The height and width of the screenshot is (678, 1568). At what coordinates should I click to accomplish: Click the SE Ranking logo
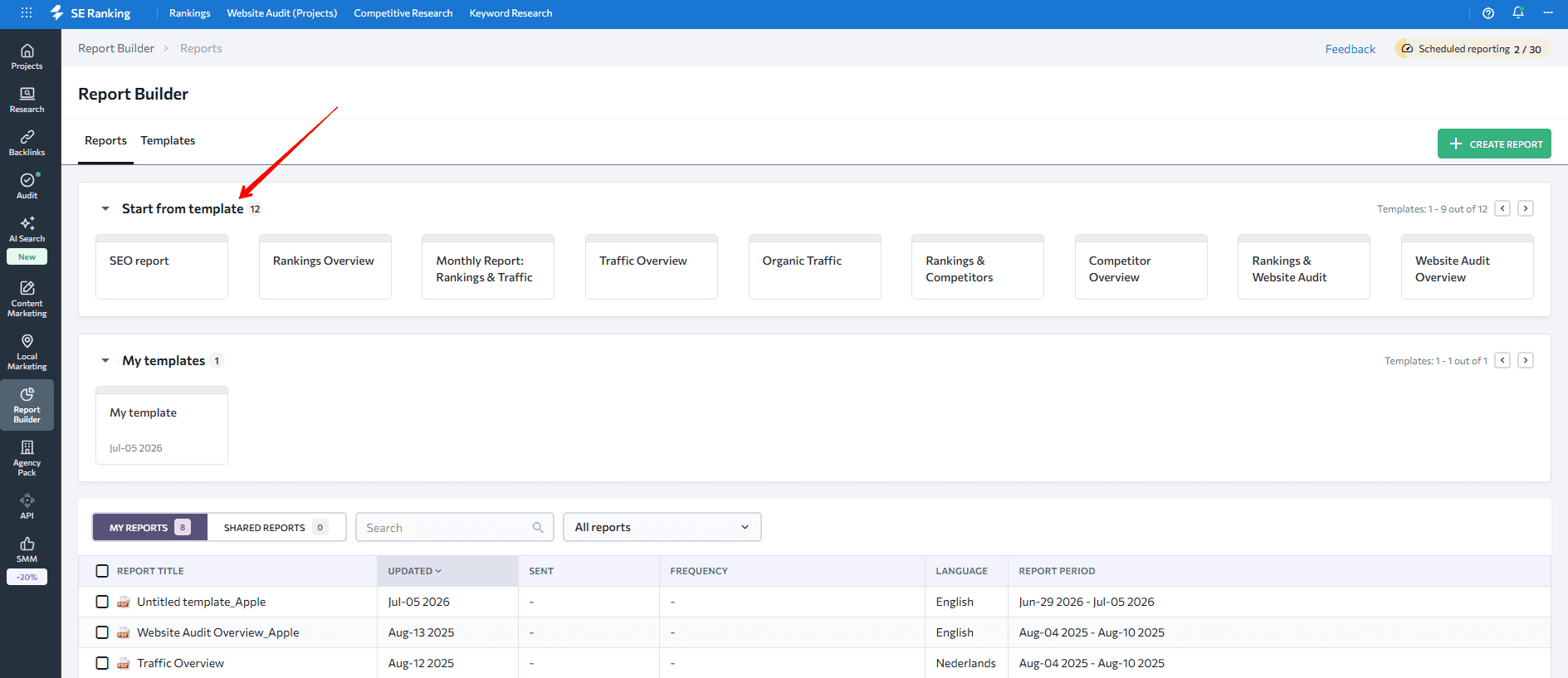(x=90, y=13)
